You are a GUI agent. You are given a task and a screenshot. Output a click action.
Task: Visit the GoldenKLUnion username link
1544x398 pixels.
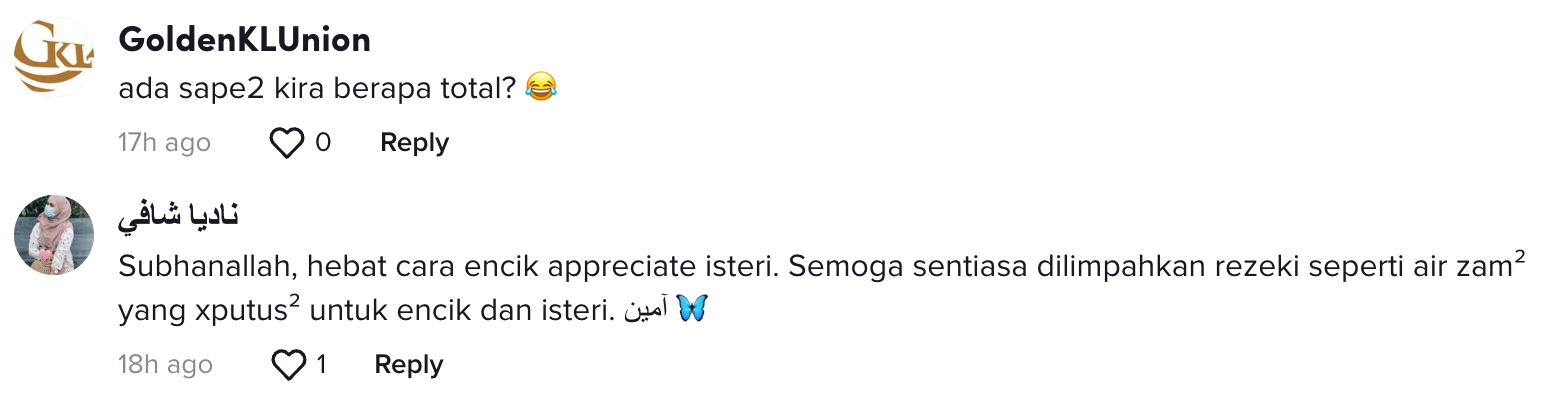click(x=244, y=39)
